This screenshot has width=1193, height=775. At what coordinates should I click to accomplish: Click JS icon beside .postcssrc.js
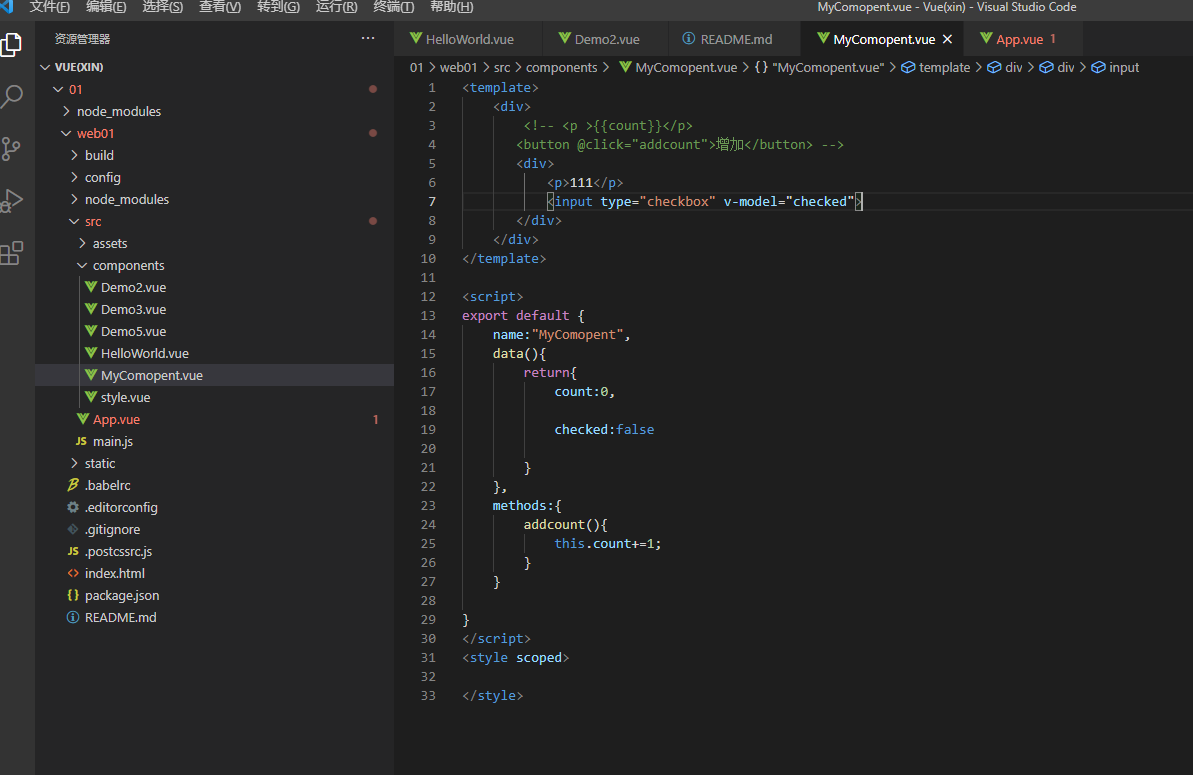pyautogui.click(x=73, y=551)
